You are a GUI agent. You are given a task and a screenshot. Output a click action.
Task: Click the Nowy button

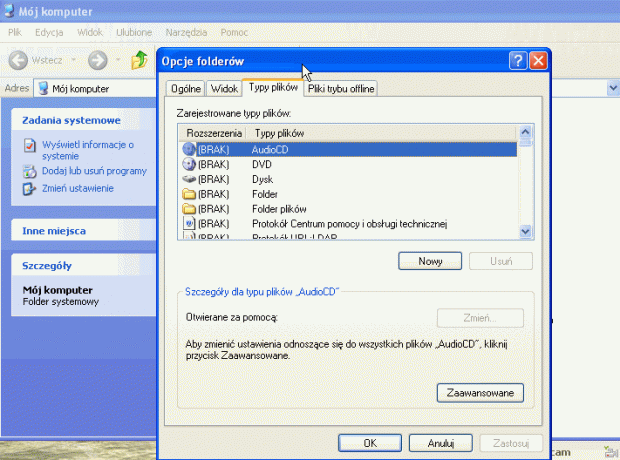click(x=431, y=261)
